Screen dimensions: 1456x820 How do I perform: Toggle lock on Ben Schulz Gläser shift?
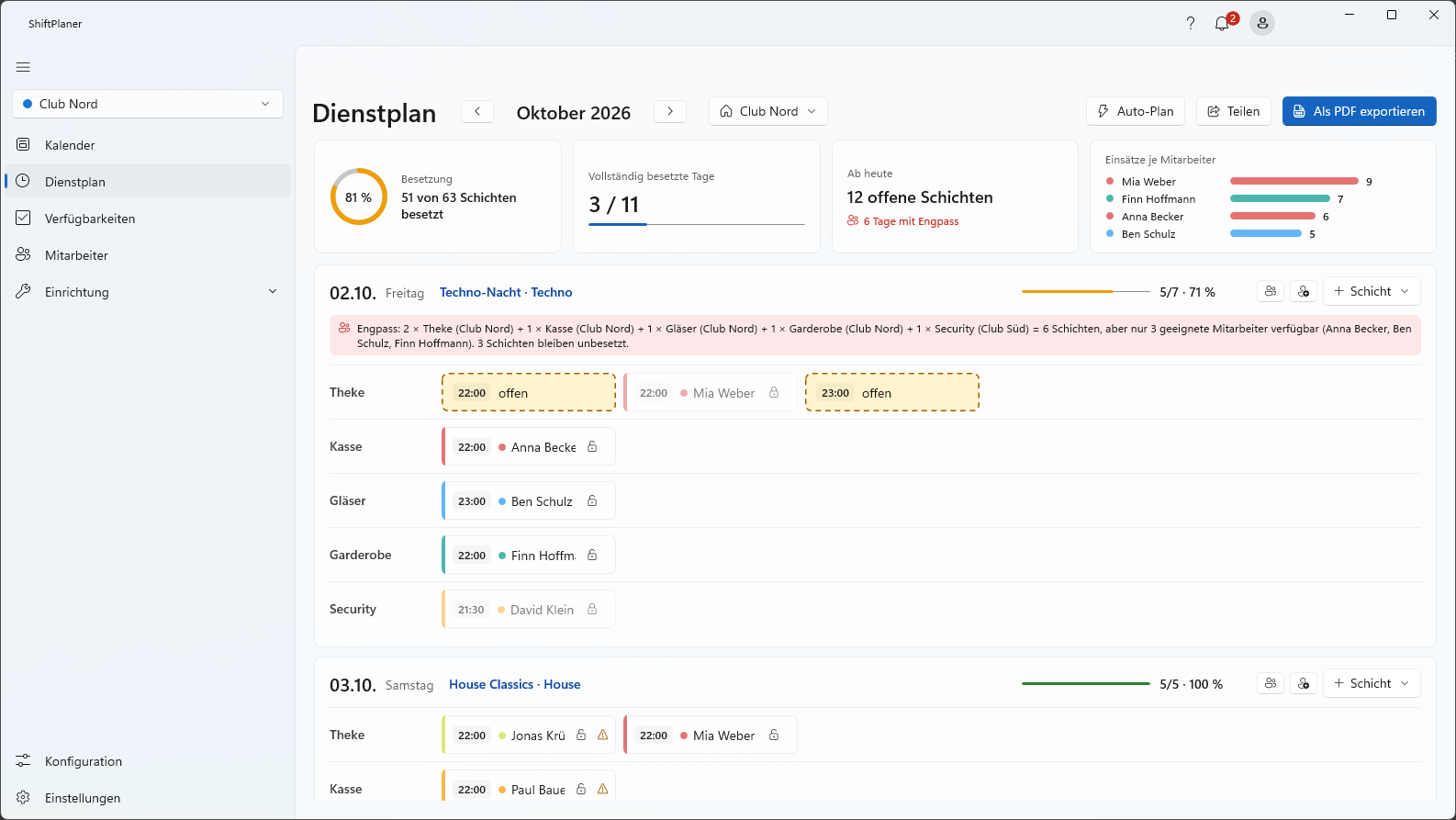pyautogui.click(x=592, y=500)
